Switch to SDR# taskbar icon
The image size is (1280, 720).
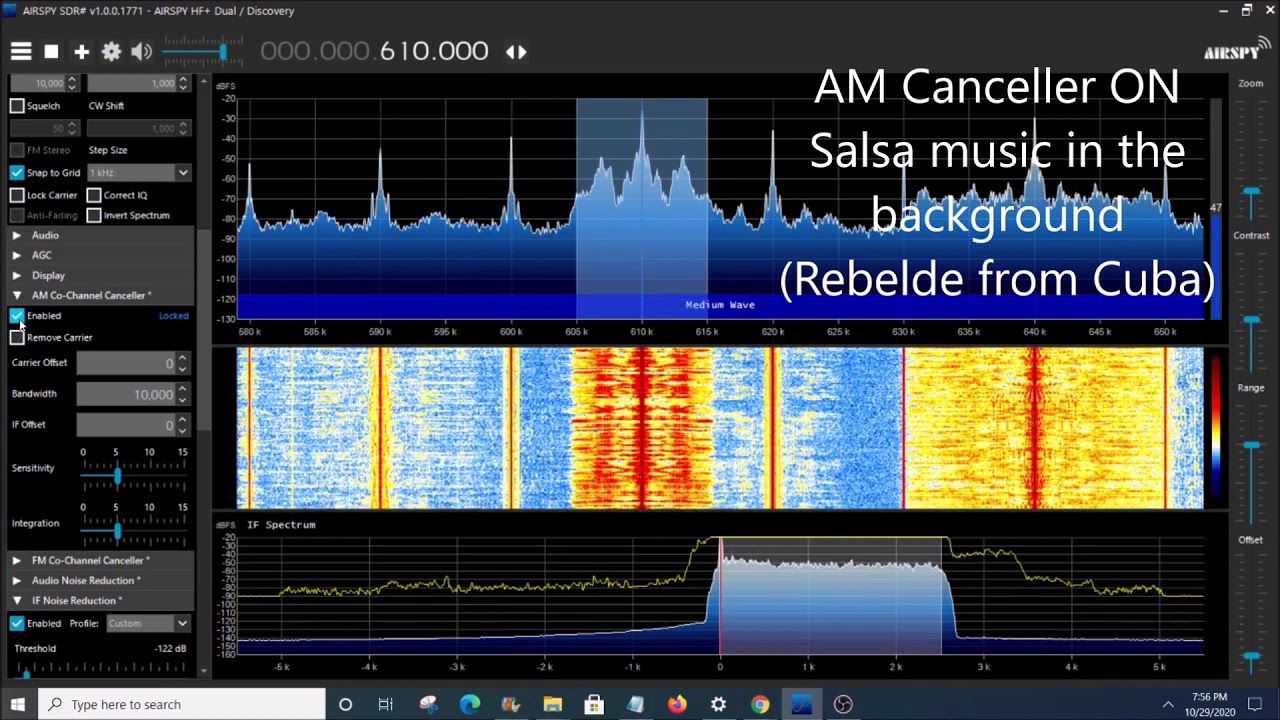[x=801, y=704]
